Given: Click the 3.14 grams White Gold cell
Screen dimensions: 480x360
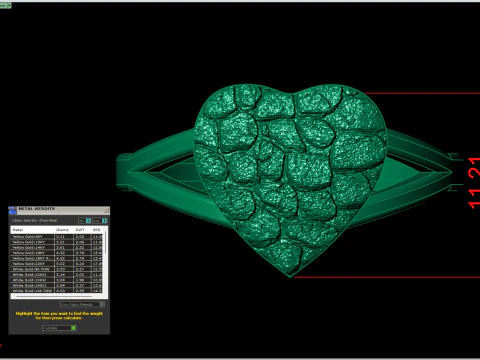Looking at the screenshot, I should pos(64,275).
